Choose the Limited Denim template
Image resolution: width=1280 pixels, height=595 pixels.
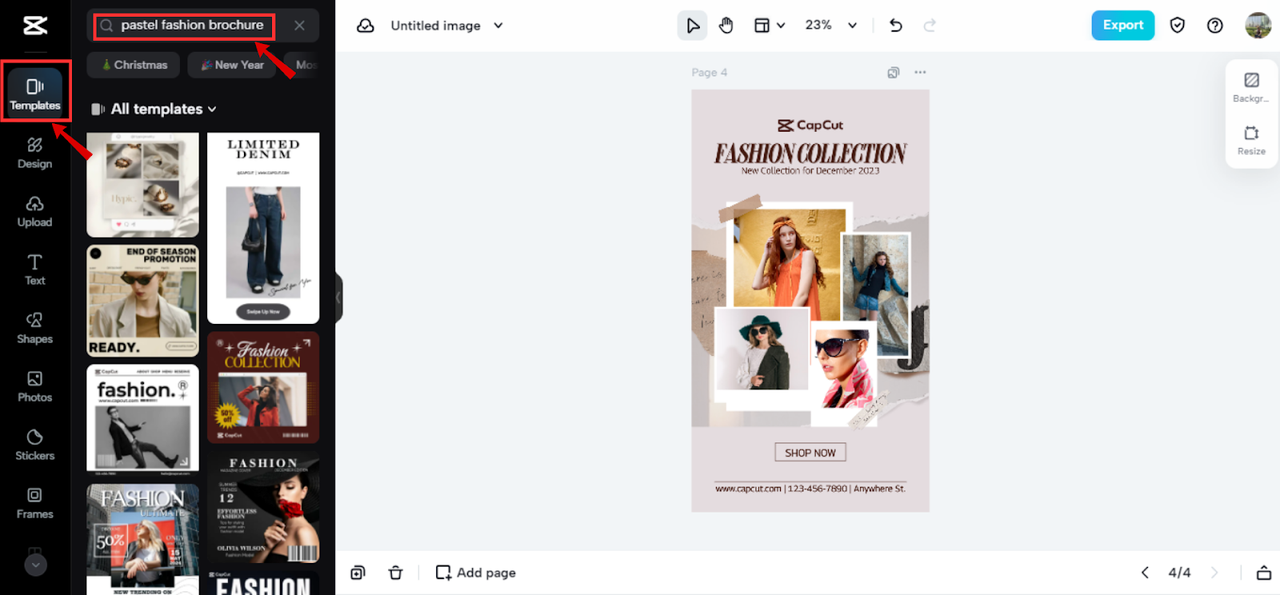pyautogui.click(x=263, y=228)
